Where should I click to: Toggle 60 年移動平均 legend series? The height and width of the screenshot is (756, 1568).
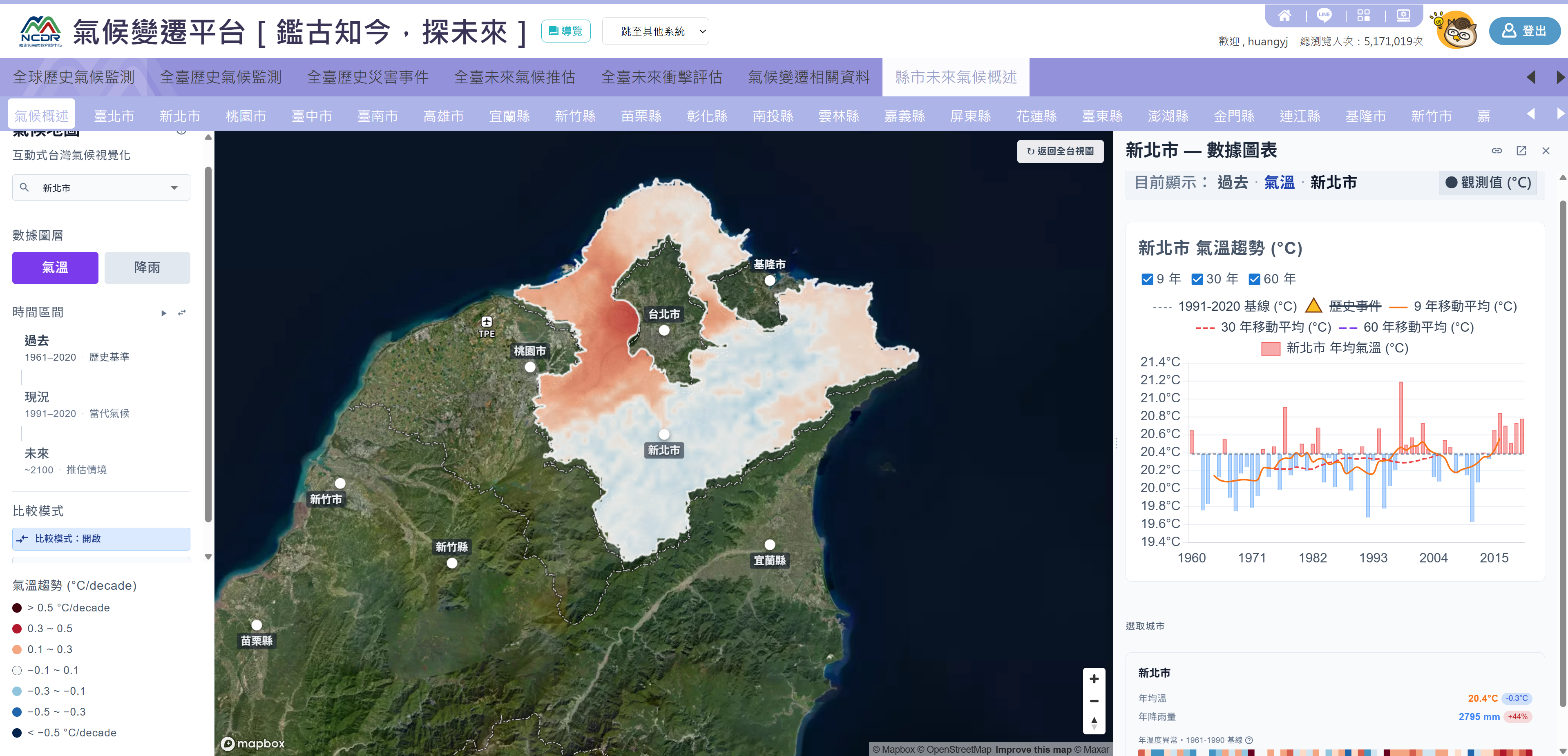click(x=1406, y=328)
